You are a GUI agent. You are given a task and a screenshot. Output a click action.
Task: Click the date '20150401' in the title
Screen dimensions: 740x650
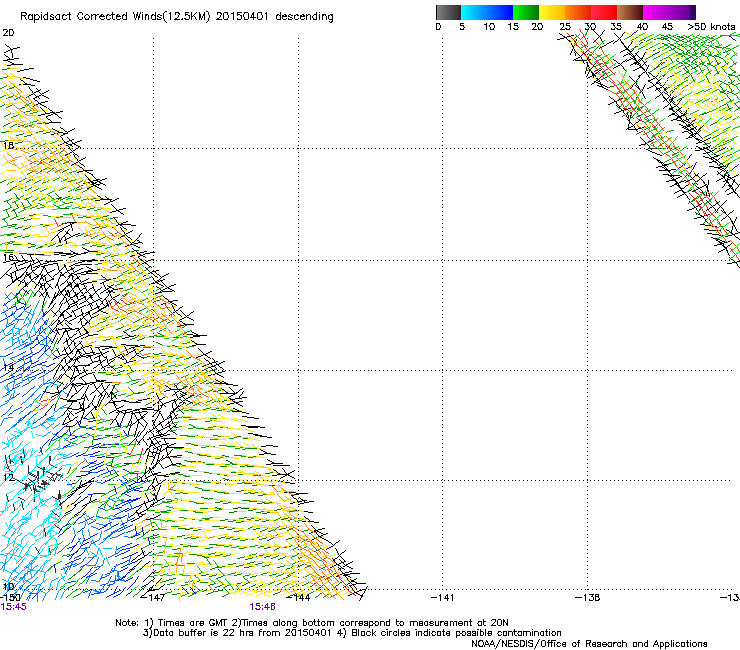coord(242,17)
